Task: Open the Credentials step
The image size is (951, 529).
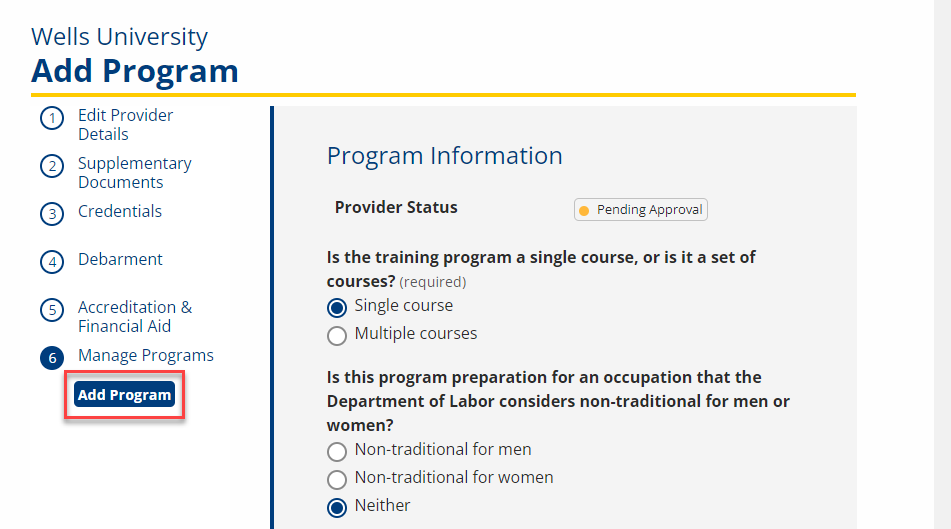Action: (x=120, y=211)
